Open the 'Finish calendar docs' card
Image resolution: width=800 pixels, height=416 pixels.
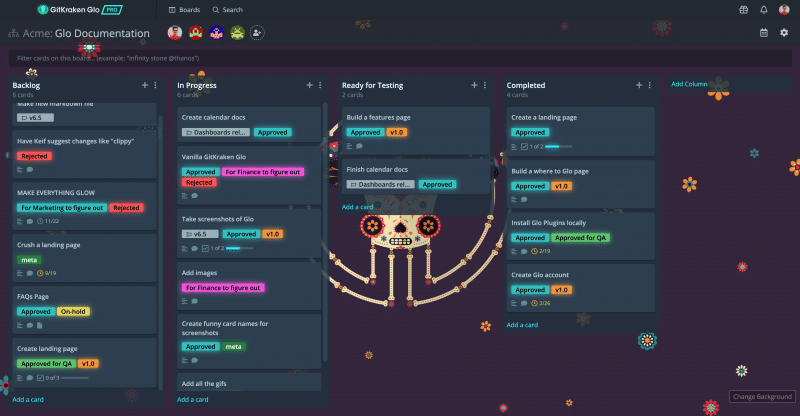415,177
